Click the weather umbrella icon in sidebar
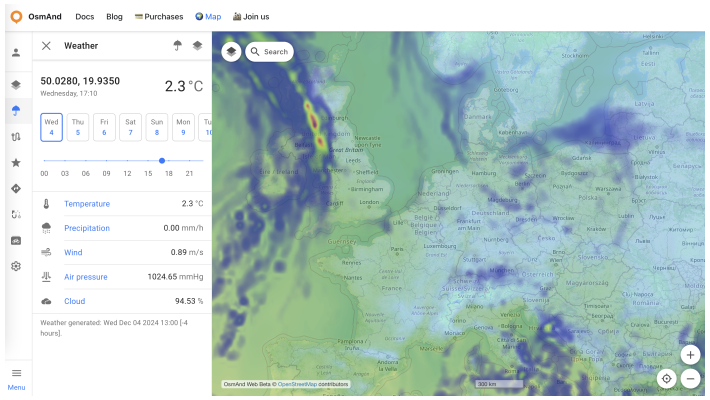 coord(16,110)
